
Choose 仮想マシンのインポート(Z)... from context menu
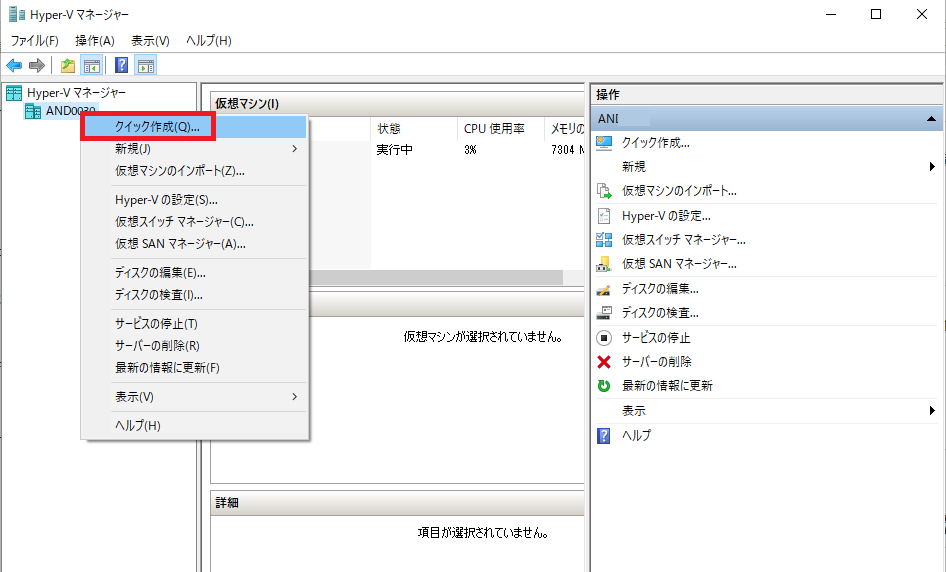coord(195,171)
